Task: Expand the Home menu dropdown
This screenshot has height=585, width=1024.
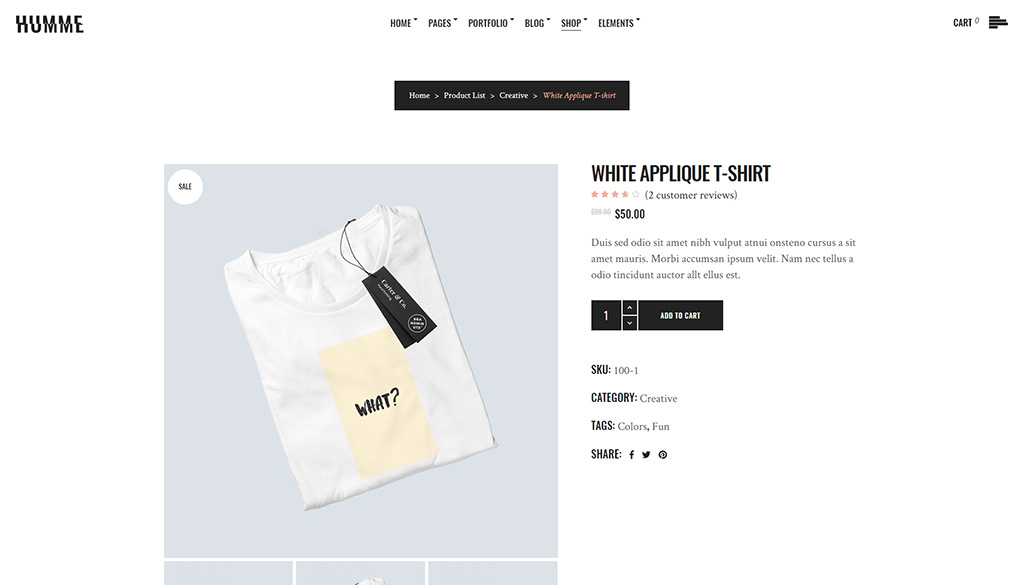Action: (404, 23)
